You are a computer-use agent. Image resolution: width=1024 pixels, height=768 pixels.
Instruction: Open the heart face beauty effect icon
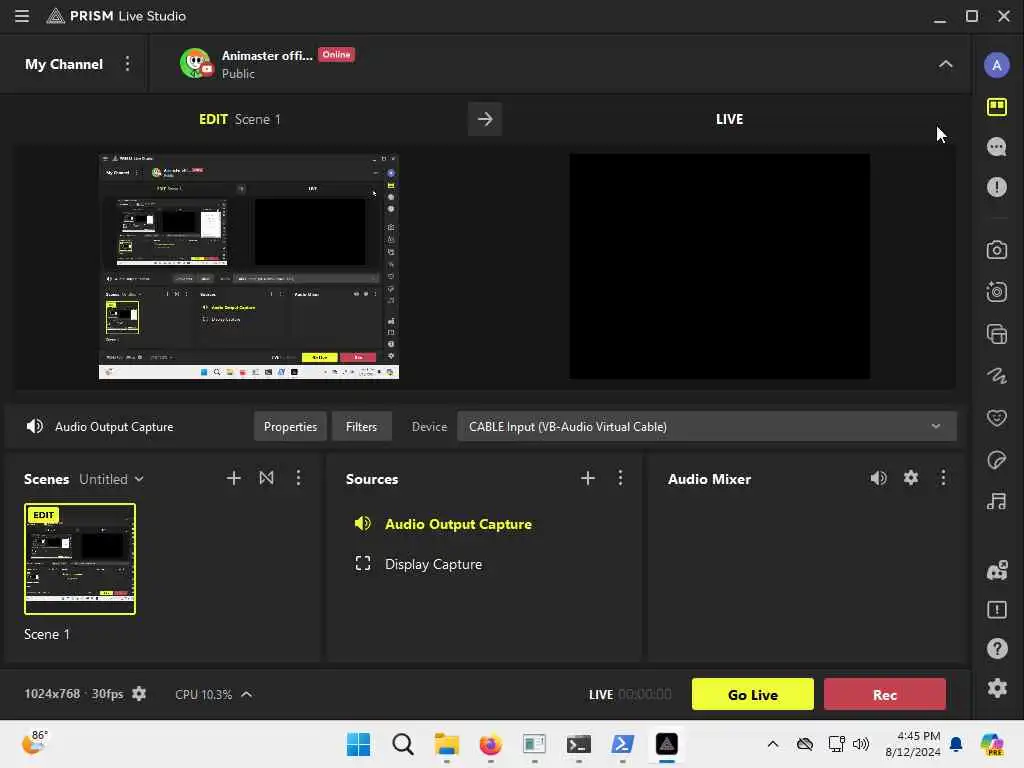pos(997,417)
